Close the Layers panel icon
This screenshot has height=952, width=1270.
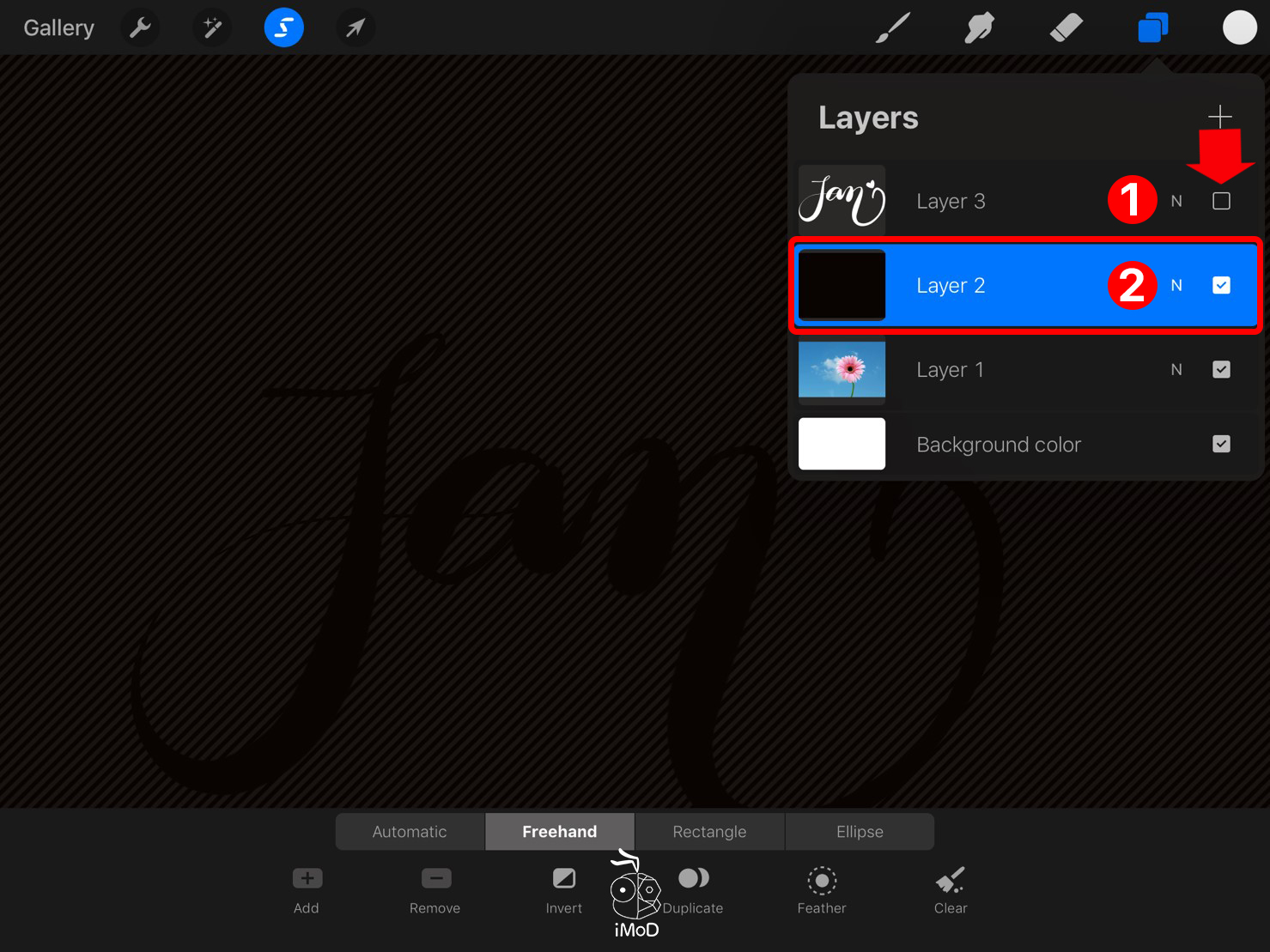[1152, 28]
